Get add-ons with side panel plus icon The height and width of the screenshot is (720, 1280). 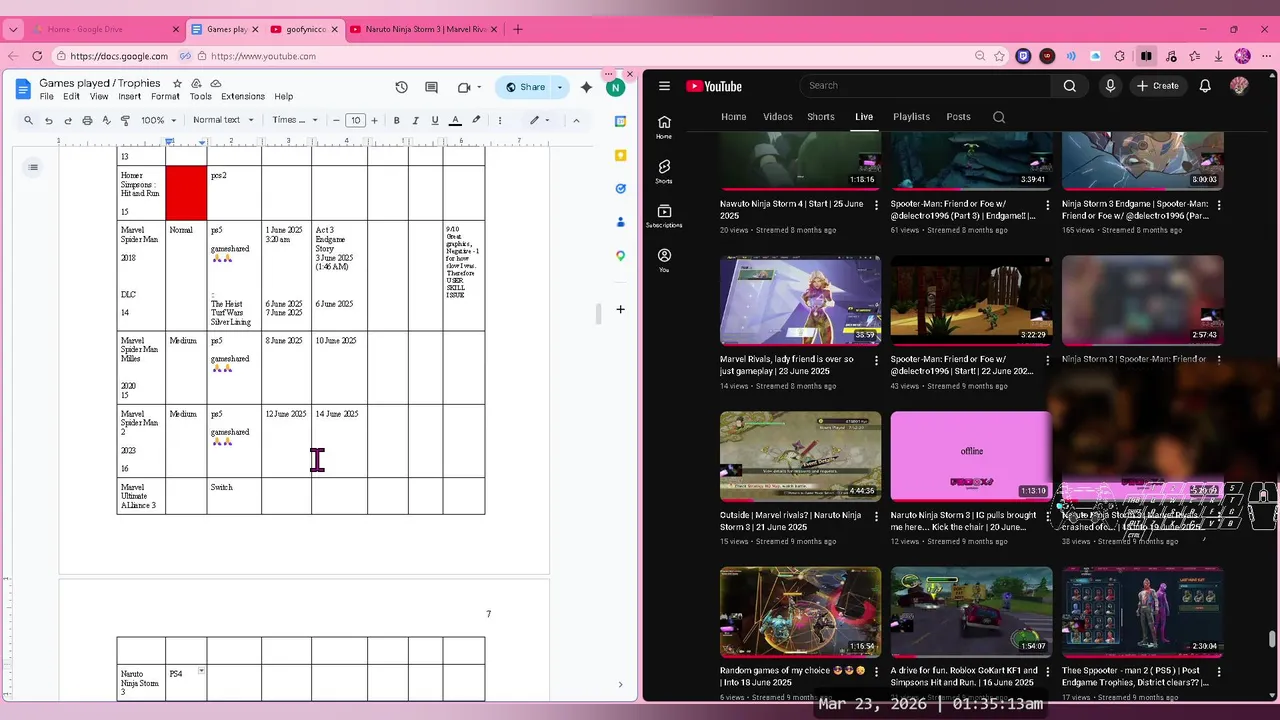pyautogui.click(x=620, y=309)
